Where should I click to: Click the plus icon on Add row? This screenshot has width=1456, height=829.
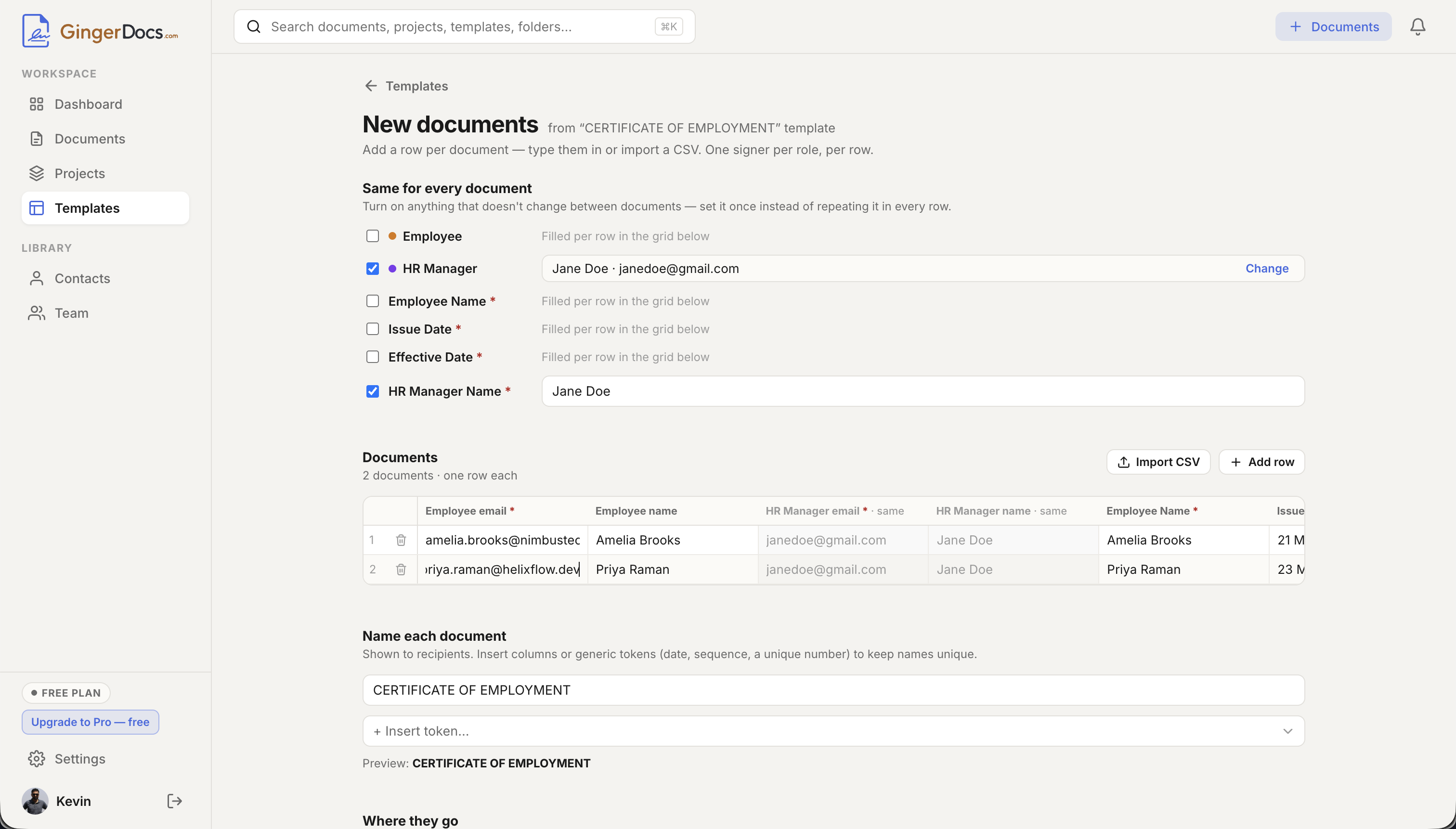tap(1235, 462)
